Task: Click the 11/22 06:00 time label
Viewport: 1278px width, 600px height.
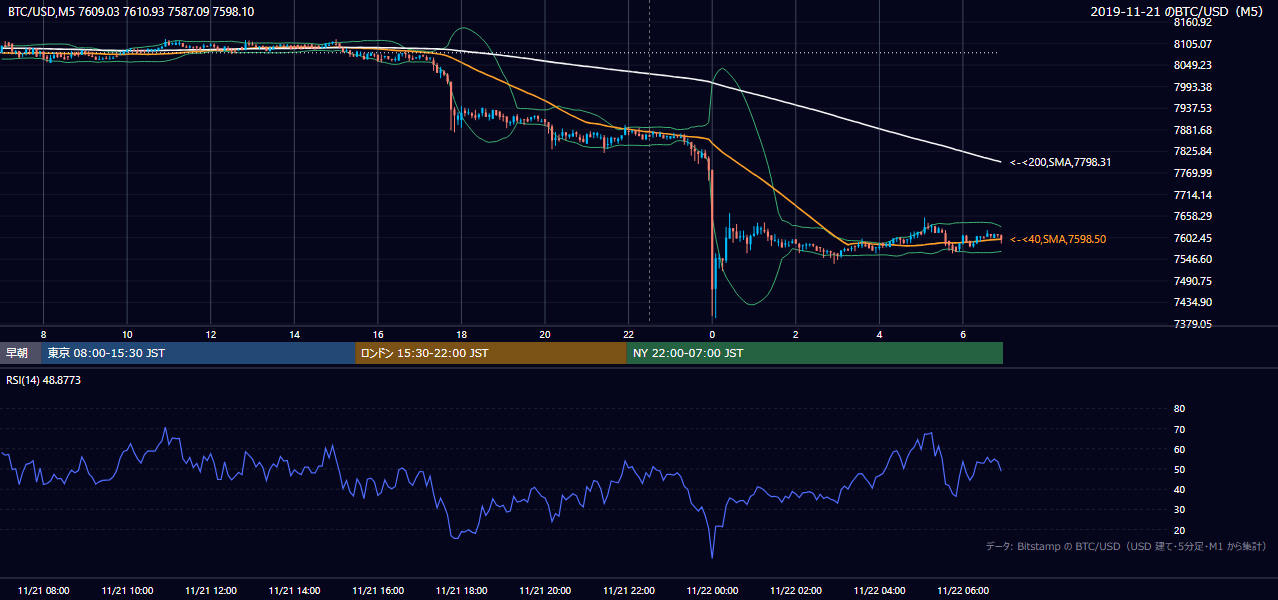Action: click(963, 591)
